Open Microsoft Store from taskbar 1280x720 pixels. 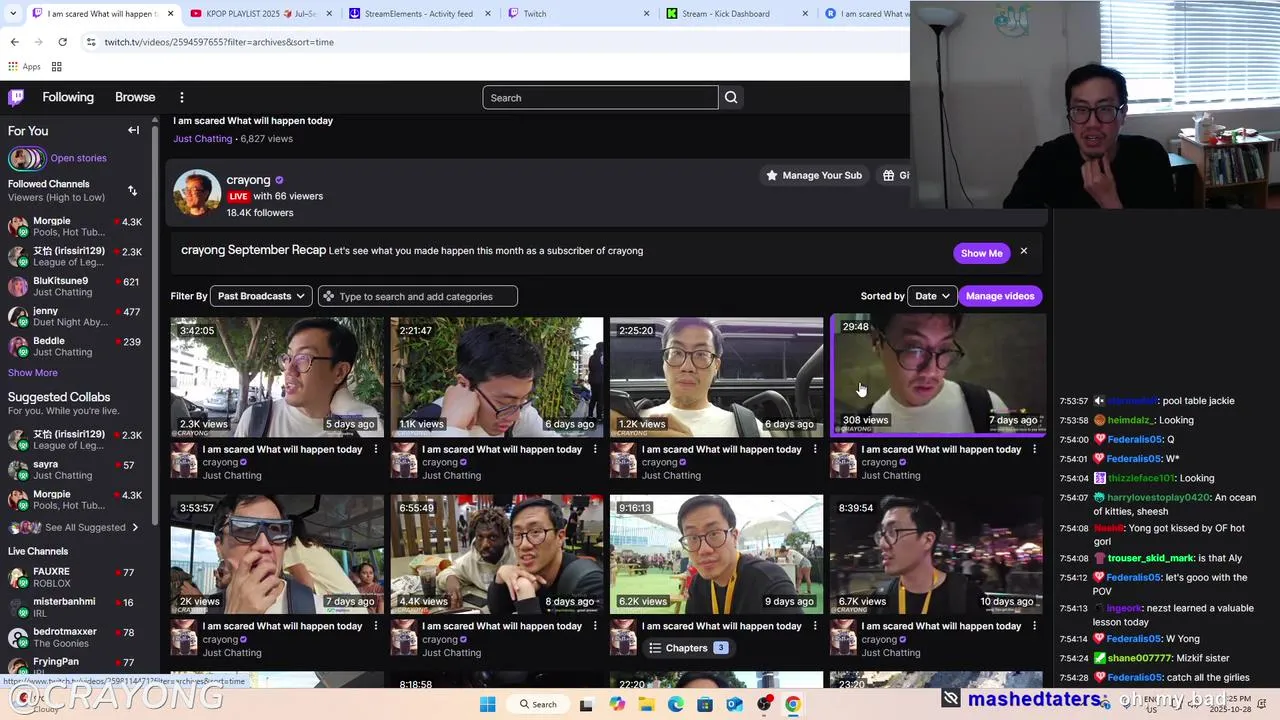point(705,704)
